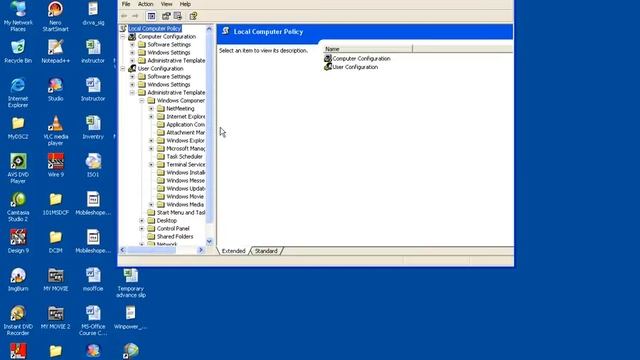The width and height of the screenshot is (640, 360).
Task: Select the AVS DVD Player shortcut
Action: pos(18,169)
